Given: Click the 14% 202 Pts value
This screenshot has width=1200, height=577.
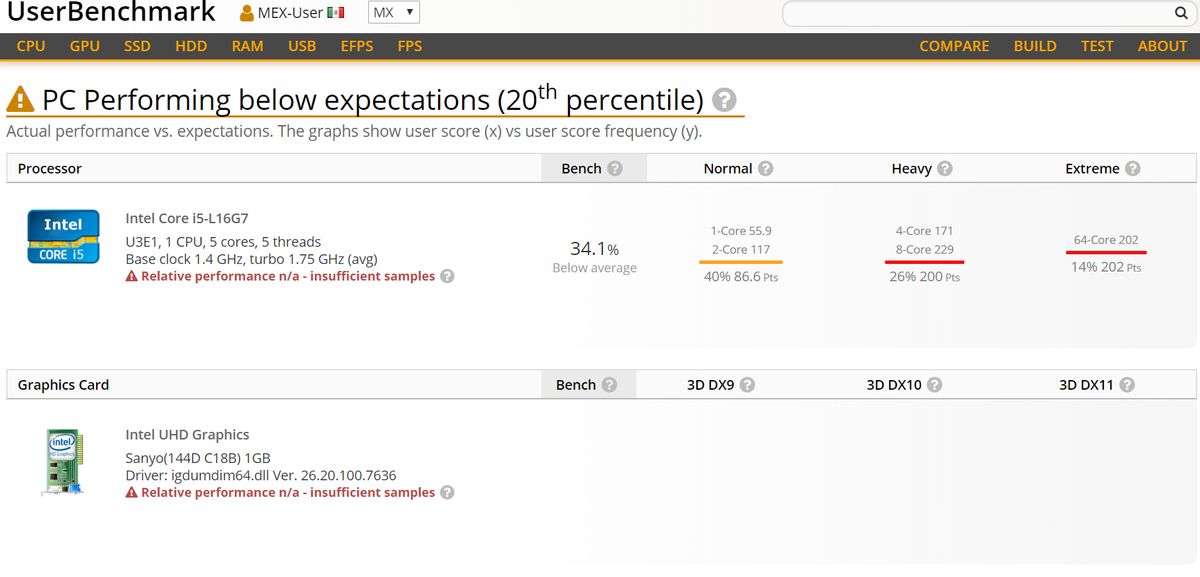Looking at the screenshot, I should [1106, 267].
